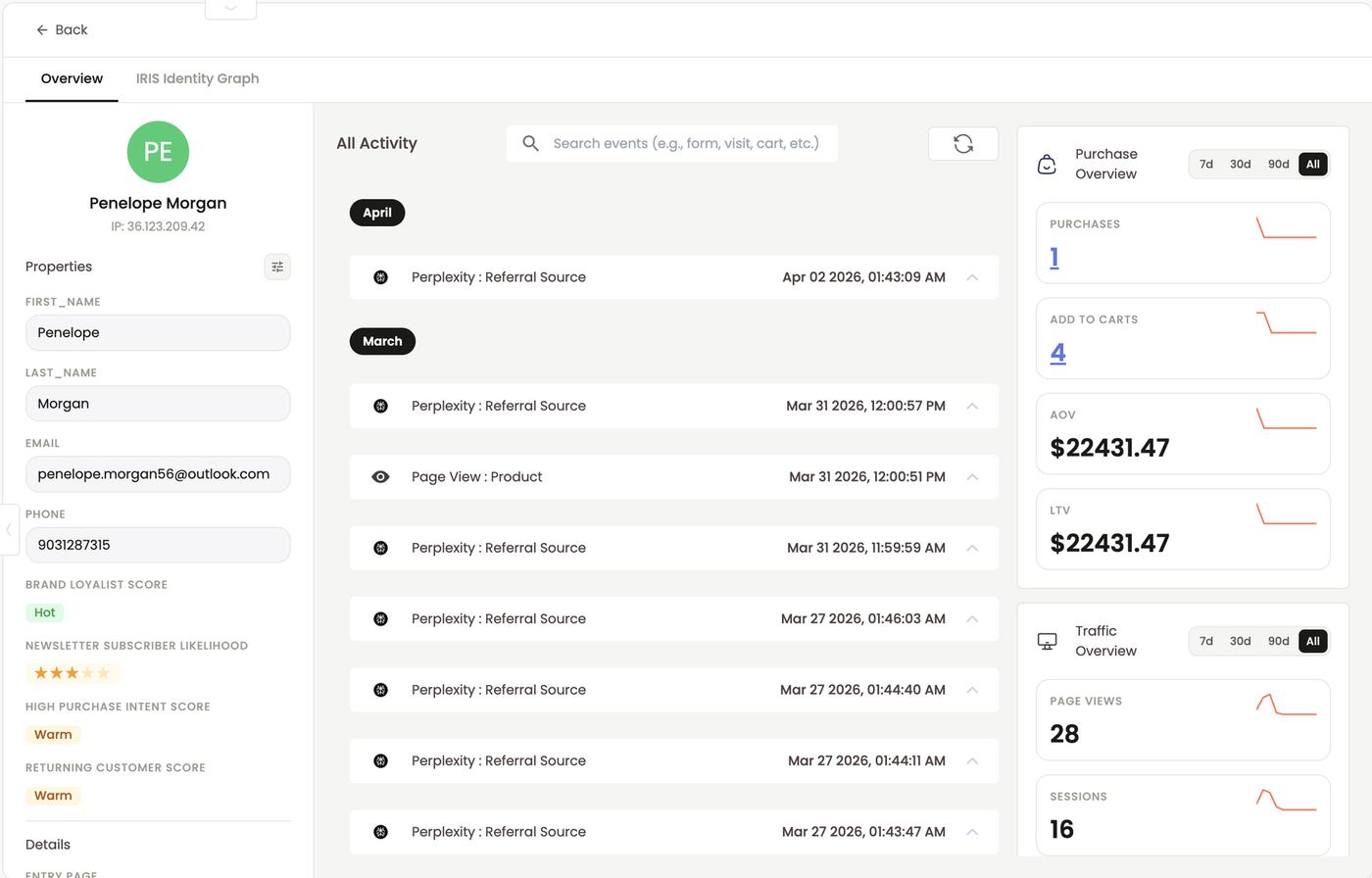Collapse the Mar 27 01:44:40 AM event chevron
The image size is (1372, 878).
(x=972, y=690)
